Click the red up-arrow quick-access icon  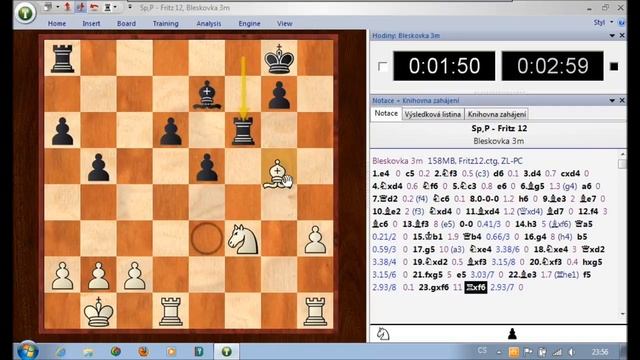[x=67, y=7]
